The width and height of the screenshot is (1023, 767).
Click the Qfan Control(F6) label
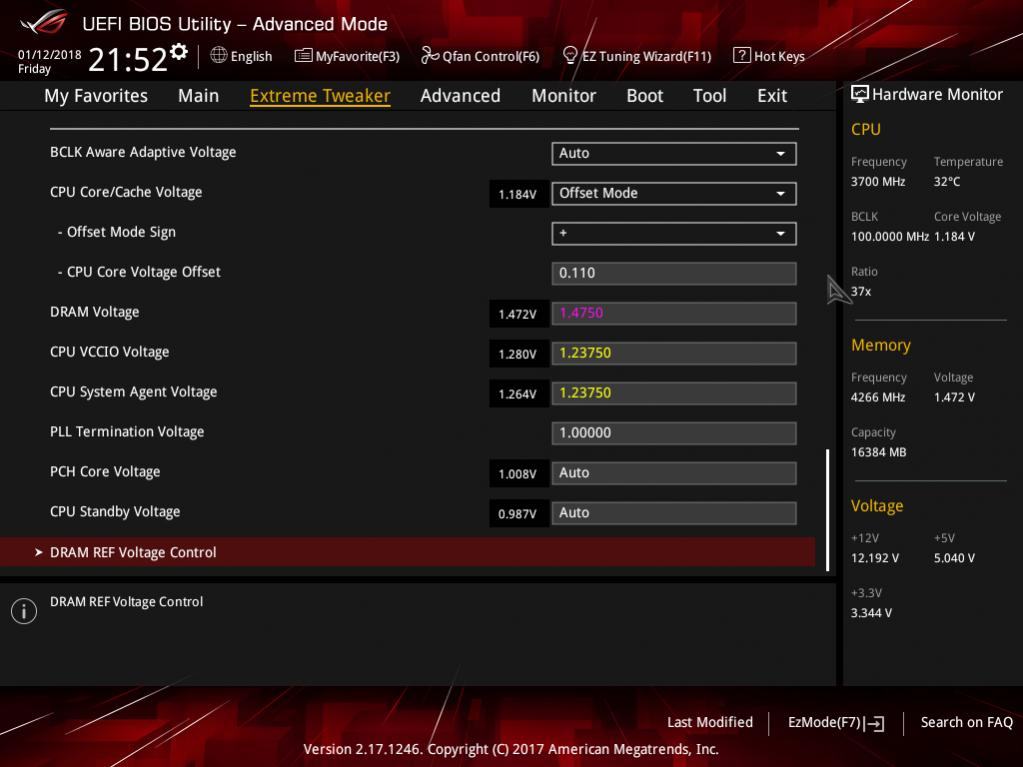point(491,57)
